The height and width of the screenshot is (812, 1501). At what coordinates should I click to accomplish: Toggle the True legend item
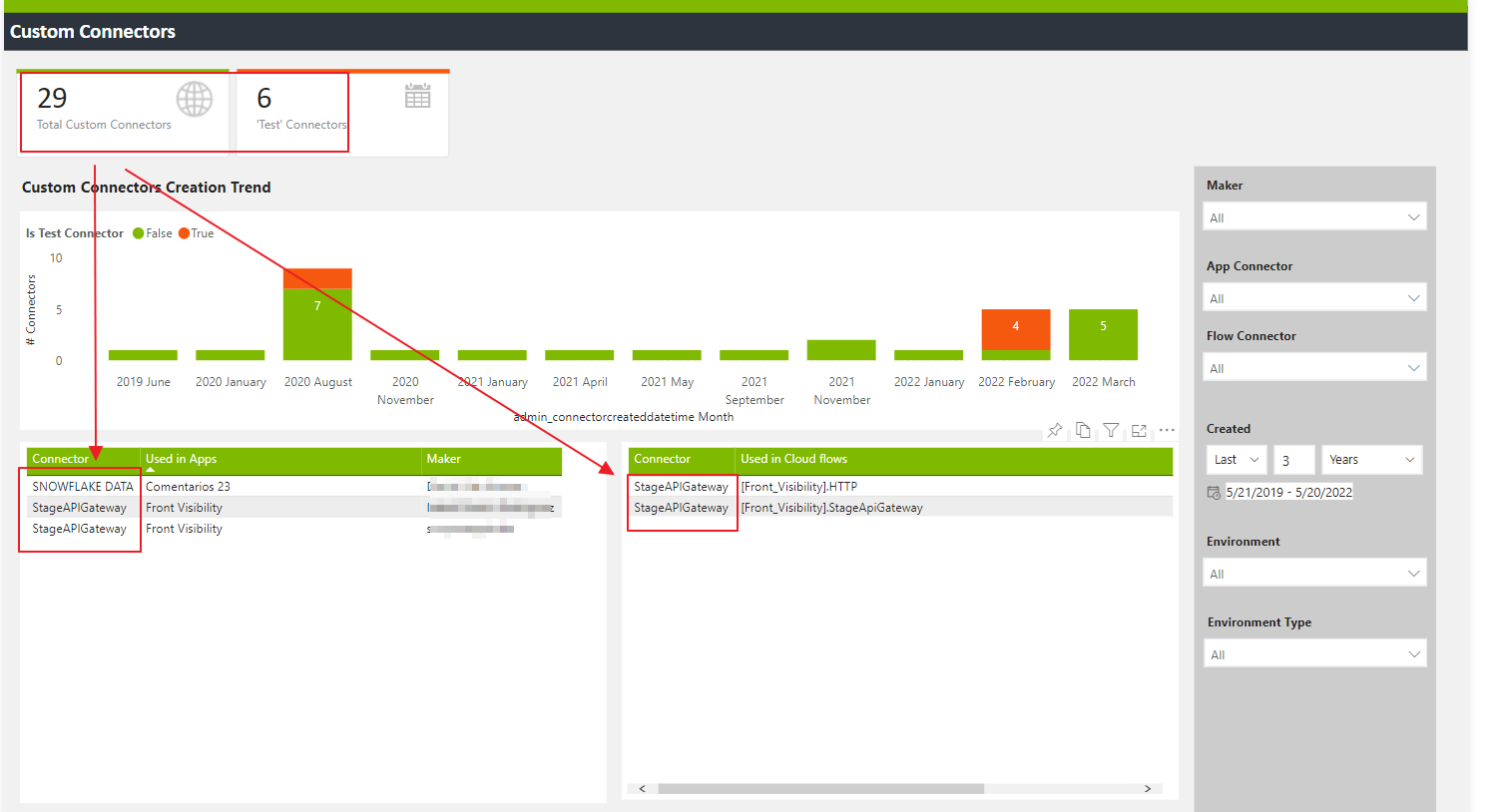pos(196,232)
